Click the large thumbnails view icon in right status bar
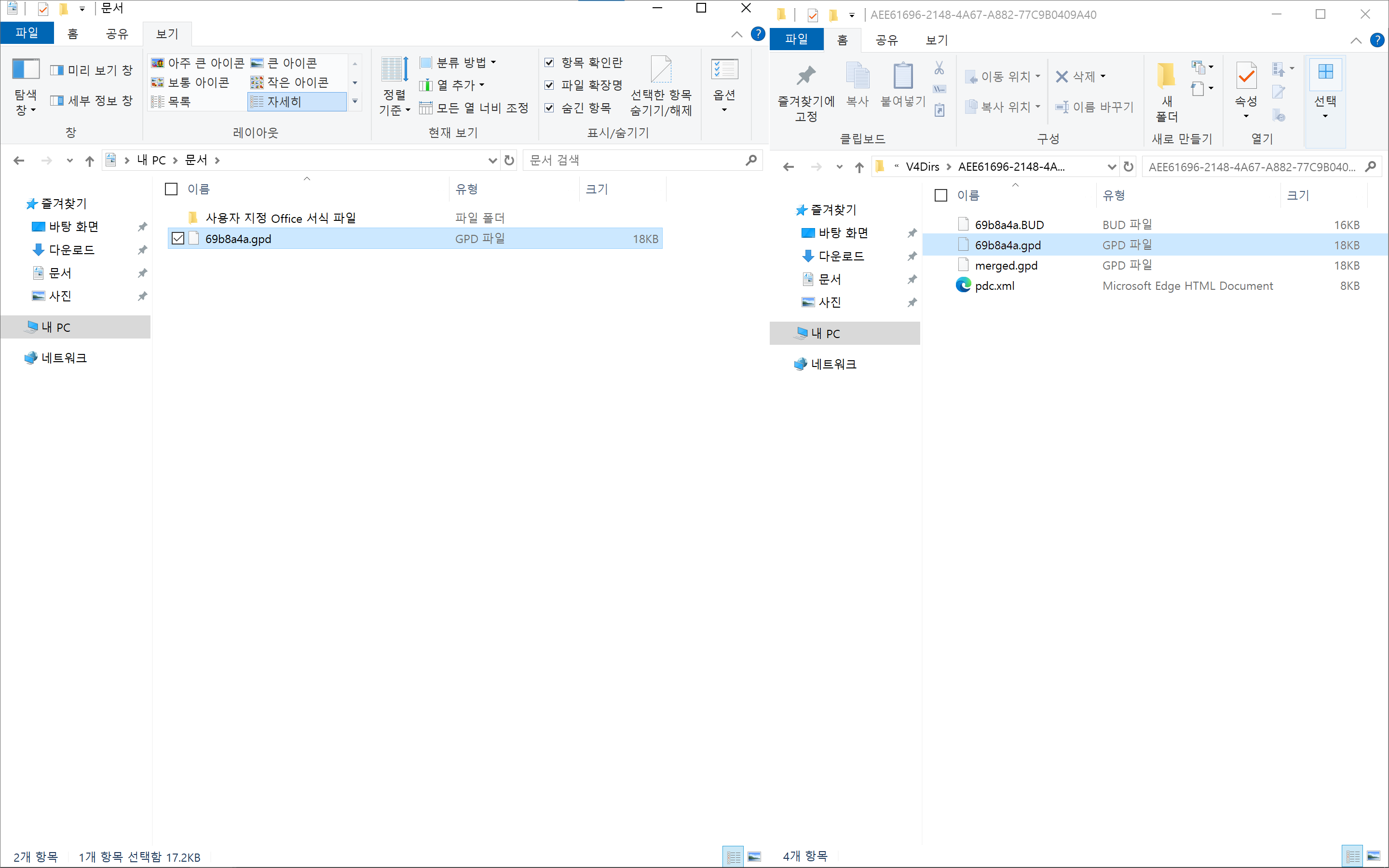This screenshot has width=1389, height=868. [x=1374, y=856]
